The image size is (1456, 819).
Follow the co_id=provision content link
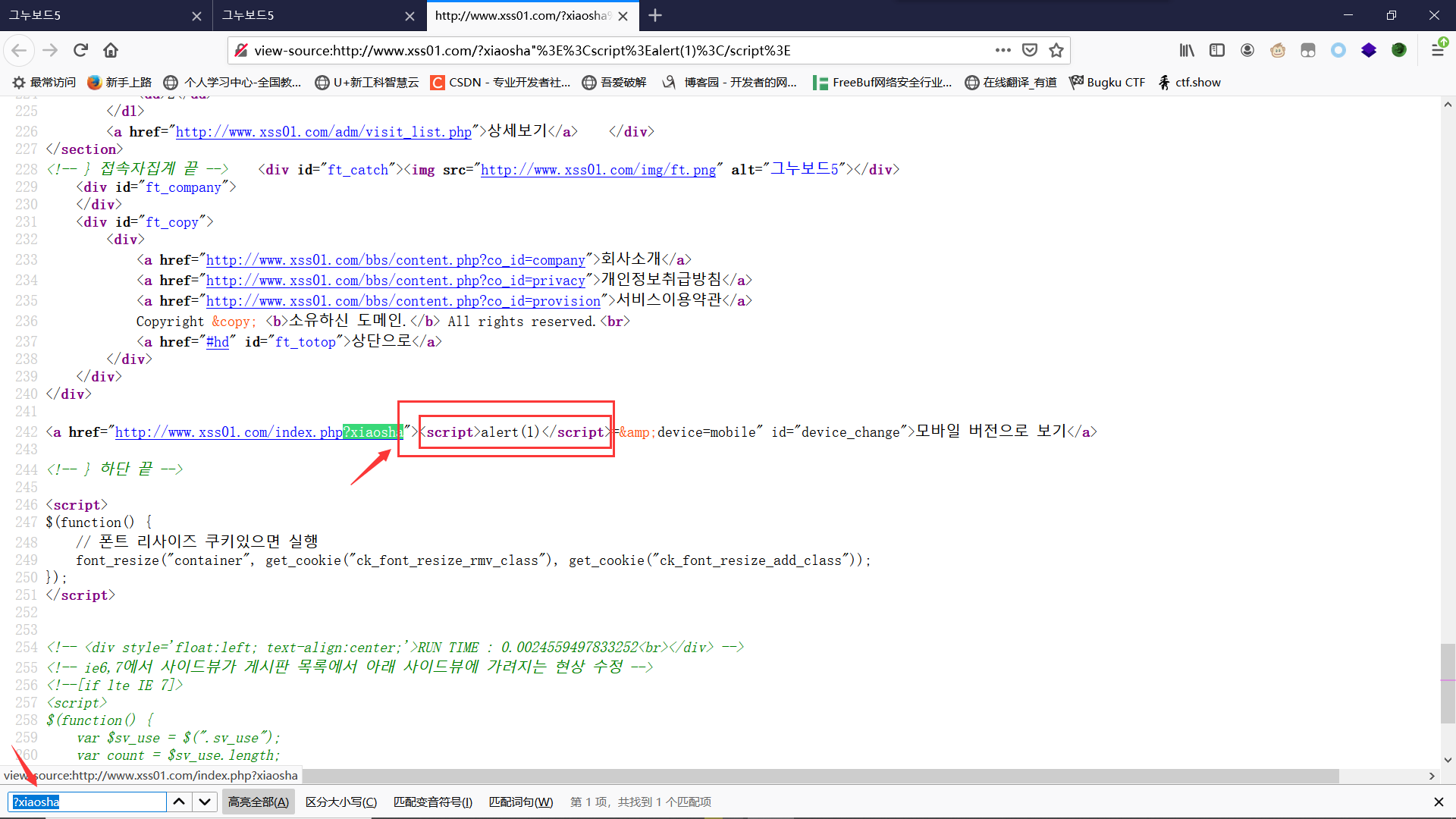pos(403,301)
